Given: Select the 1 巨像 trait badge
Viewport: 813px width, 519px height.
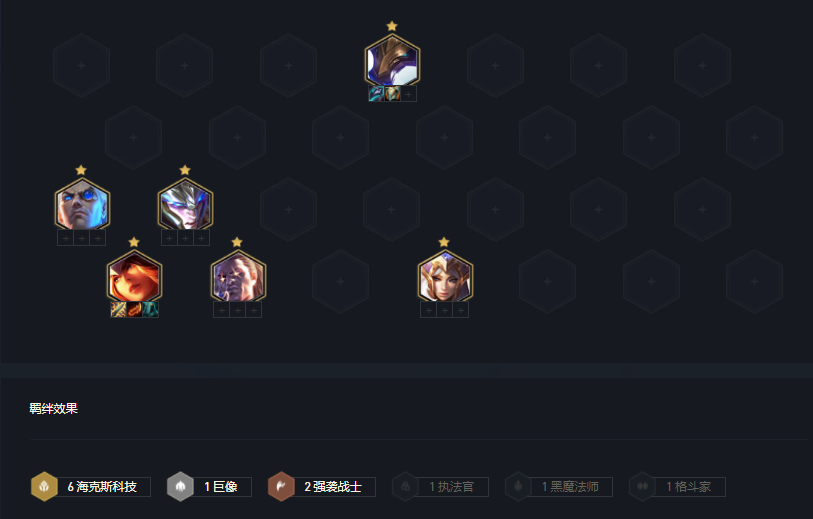Looking at the screenshot, I should pos(209,486).
